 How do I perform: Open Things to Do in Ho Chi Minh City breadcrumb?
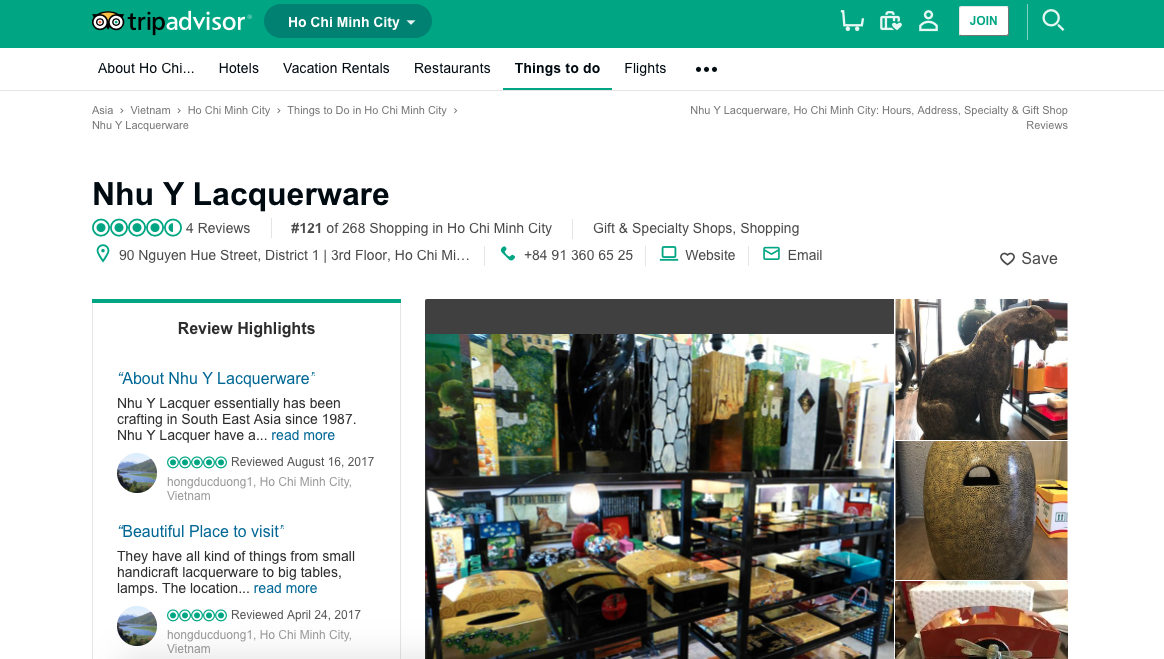(x=367, y=110)
